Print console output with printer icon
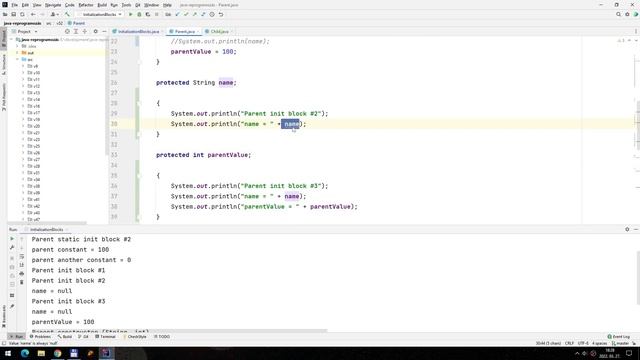This screenshot has height=360, width=640. [x=22, y=273]
